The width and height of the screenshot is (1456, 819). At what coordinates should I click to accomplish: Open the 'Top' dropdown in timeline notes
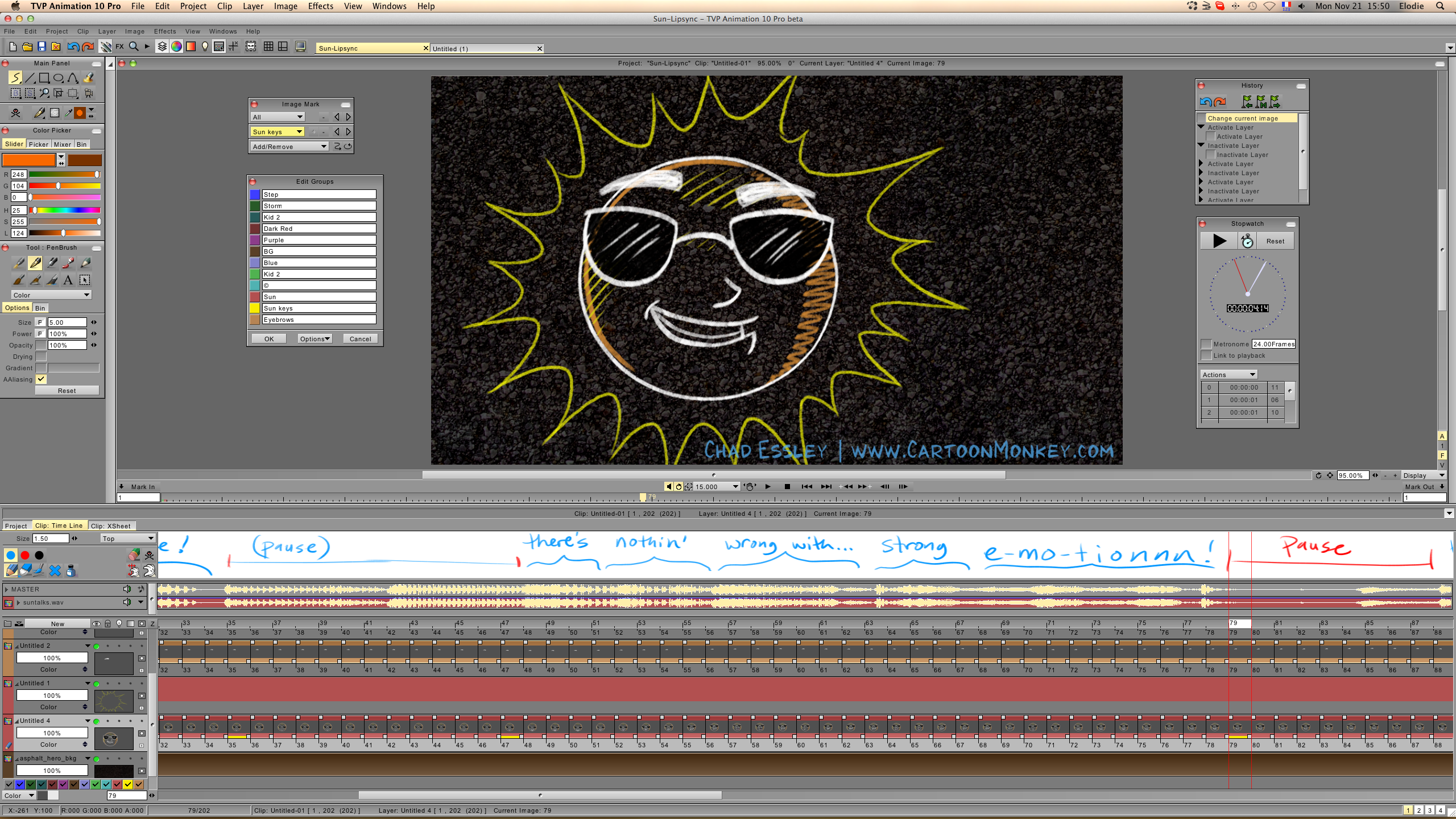128,539
